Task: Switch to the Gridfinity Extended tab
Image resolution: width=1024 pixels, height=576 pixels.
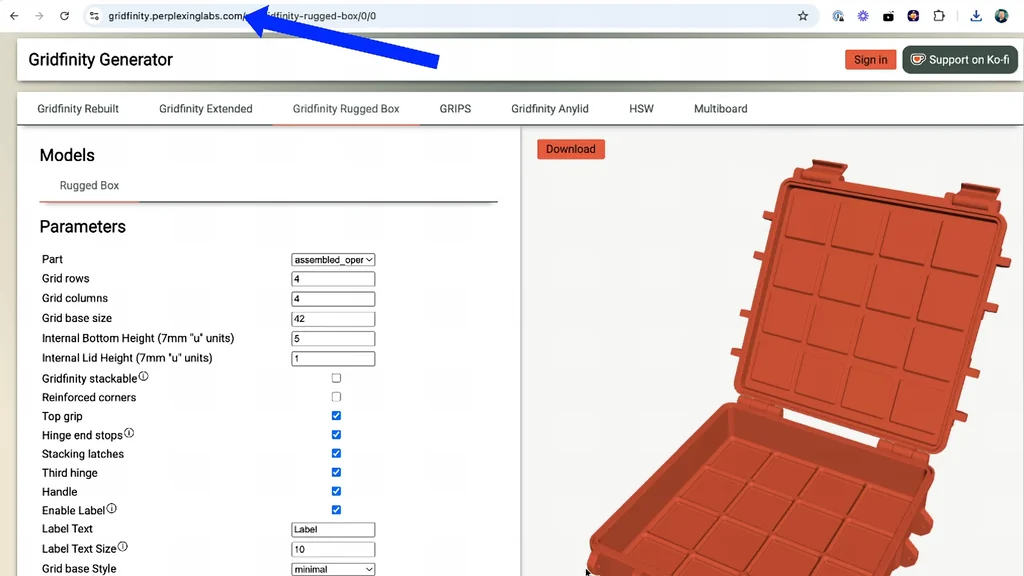Action: [206, 108]
